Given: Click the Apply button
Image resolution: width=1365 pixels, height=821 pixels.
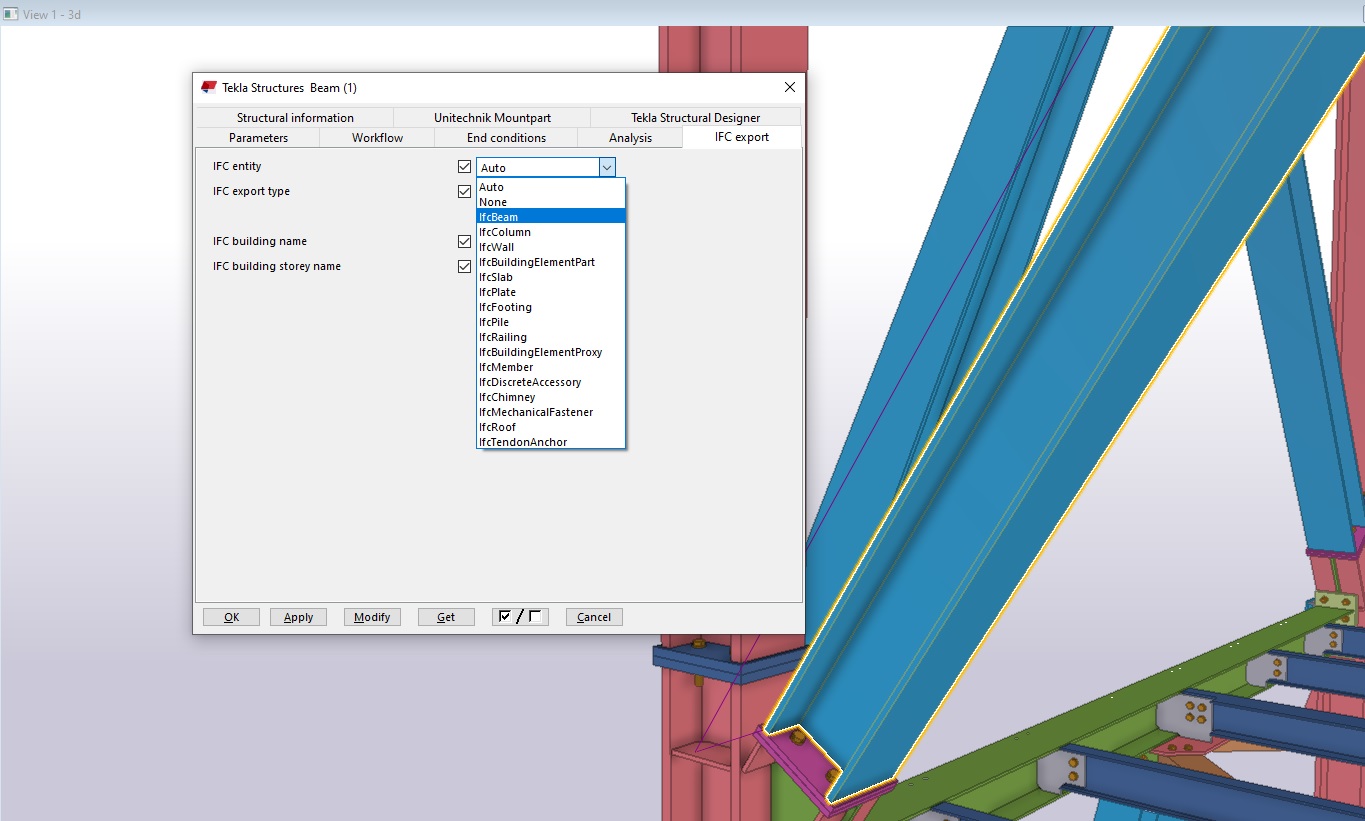Looking at the screenshot, I should coord(298,617).
